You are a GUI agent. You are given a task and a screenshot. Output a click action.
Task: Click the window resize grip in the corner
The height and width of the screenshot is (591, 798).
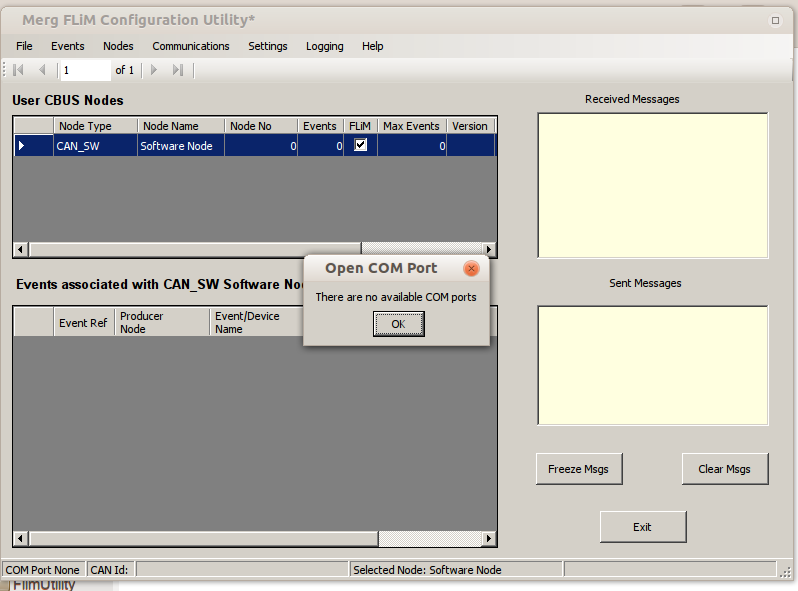[785, 572]
